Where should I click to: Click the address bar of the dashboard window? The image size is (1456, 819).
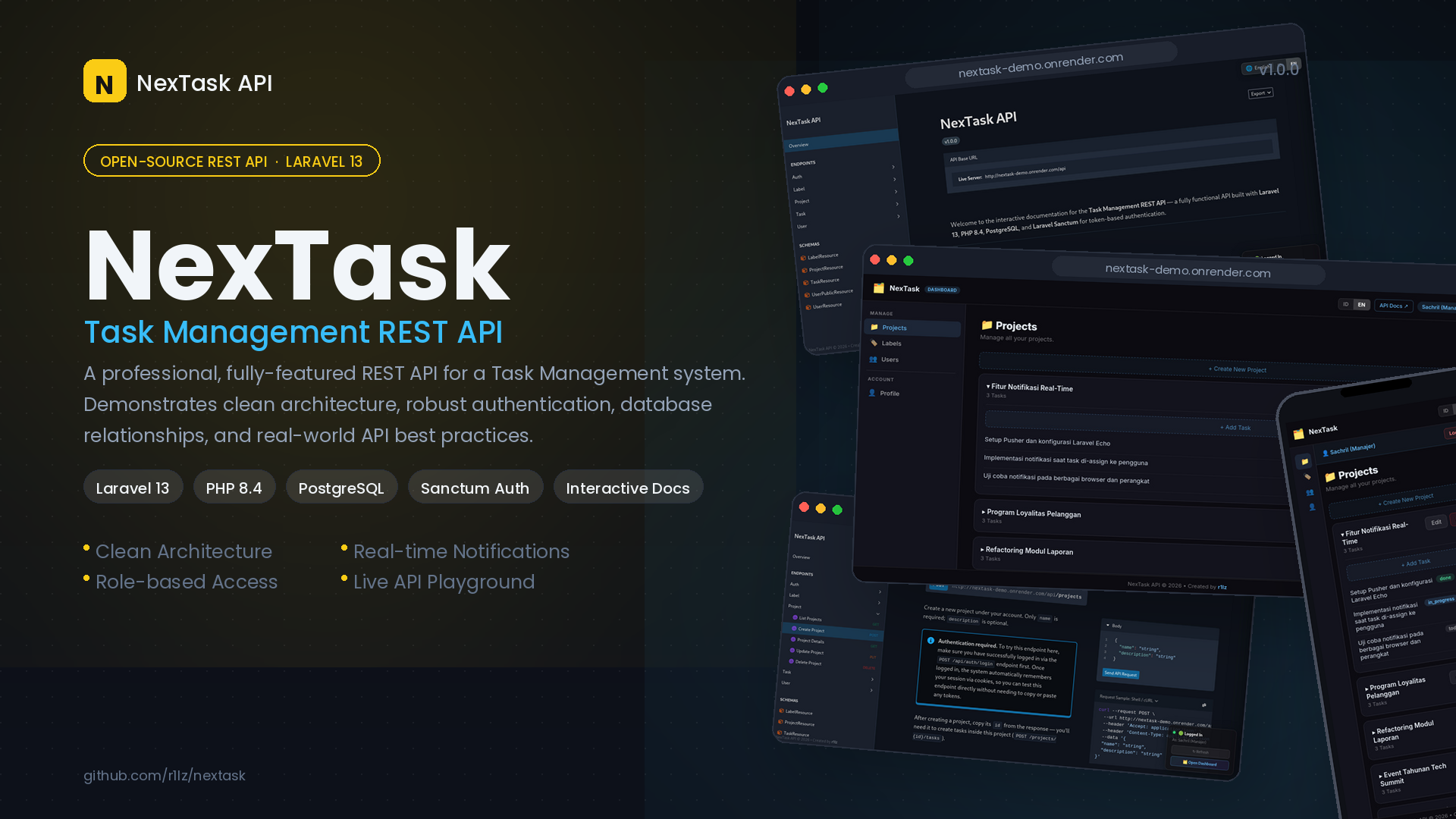pos(1188,271)
